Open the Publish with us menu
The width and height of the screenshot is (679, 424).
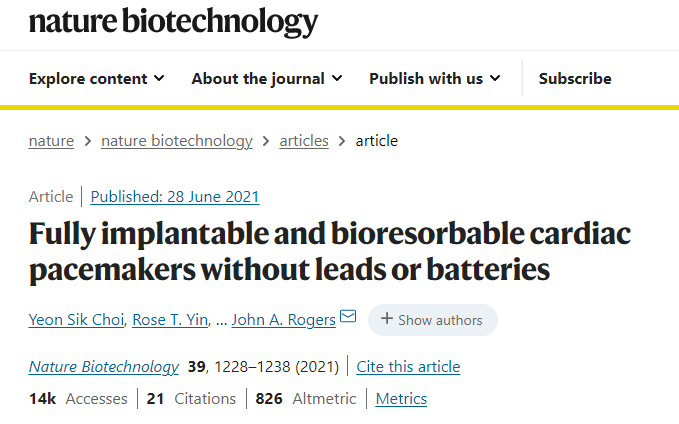[435, 79]
